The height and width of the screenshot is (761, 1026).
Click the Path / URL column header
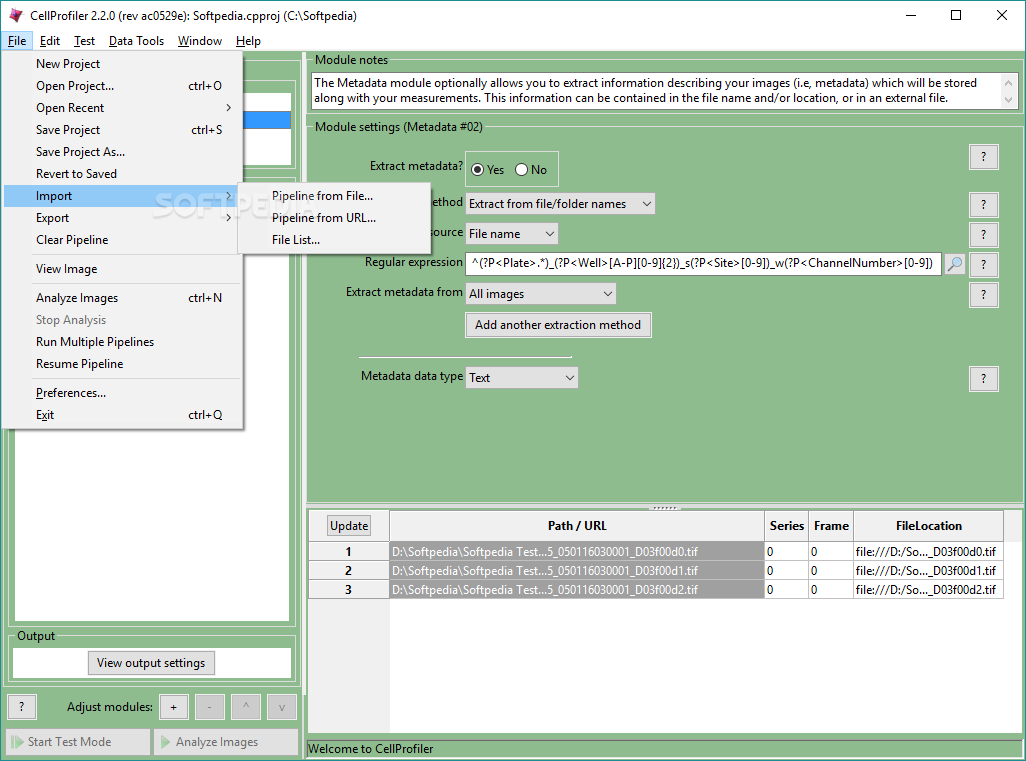tap(577, 526)
